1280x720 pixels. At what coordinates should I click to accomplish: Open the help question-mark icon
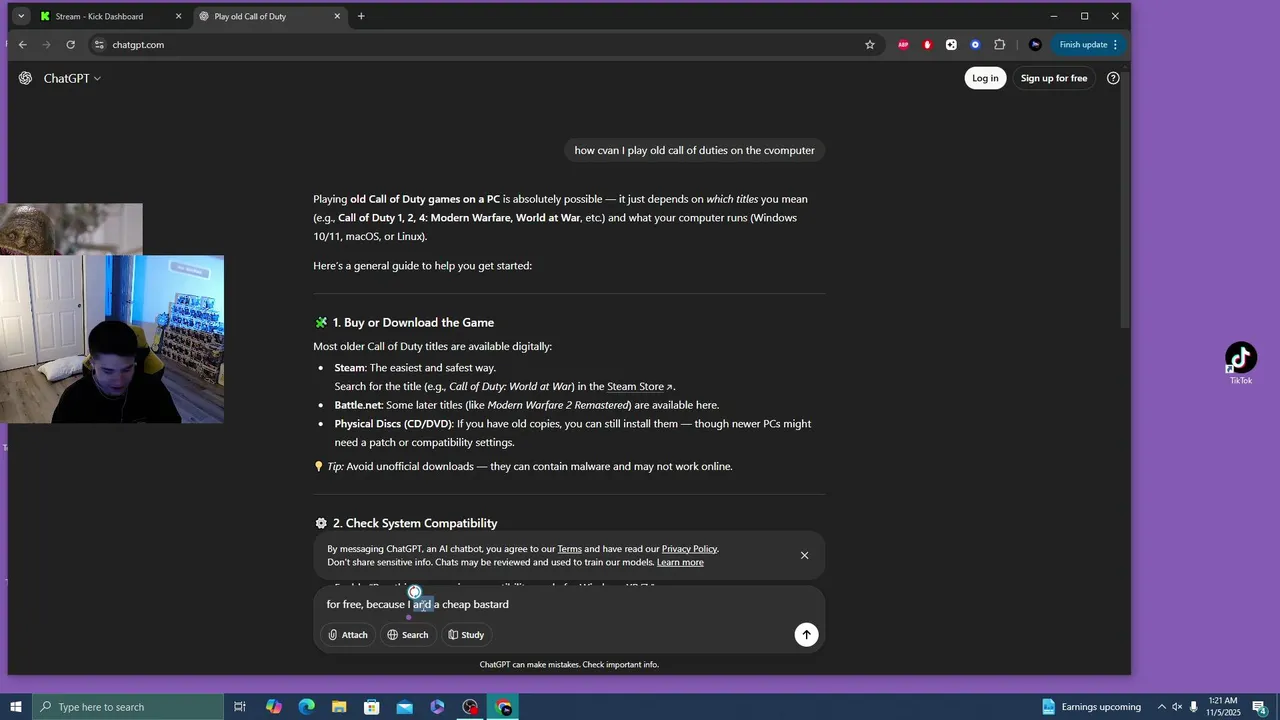click(1113, 78)
